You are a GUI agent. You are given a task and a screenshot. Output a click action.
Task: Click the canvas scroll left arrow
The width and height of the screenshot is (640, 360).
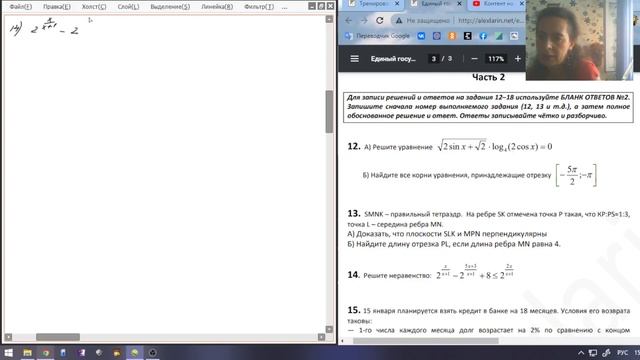[8, 337]
